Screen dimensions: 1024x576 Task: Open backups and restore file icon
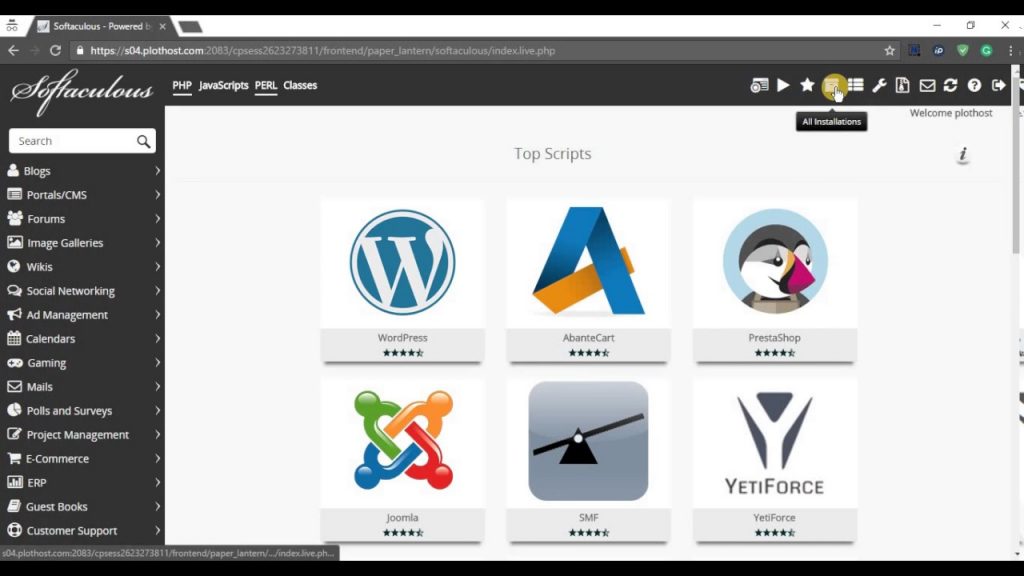tap(903, 85)
